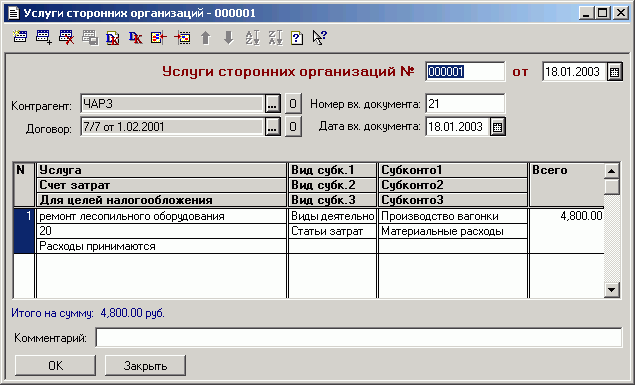The image size is (635, 385).
Task: Click the Дата вх. документа date field
Action: coord(458,127)
